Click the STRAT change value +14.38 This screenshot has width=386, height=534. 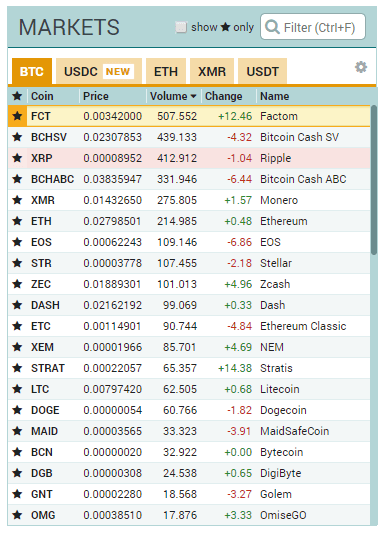235,368
